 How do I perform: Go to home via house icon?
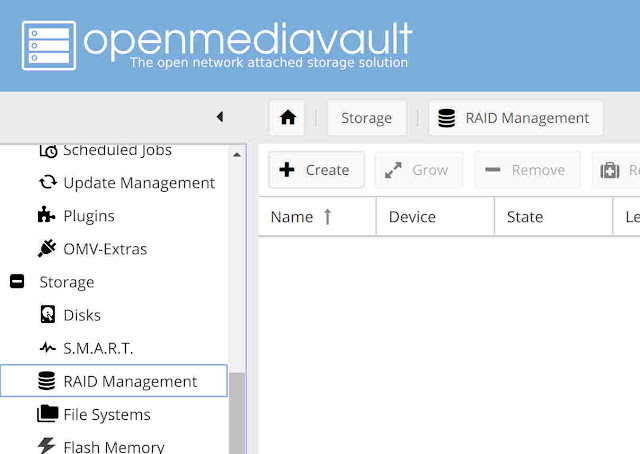click(288, 118)
